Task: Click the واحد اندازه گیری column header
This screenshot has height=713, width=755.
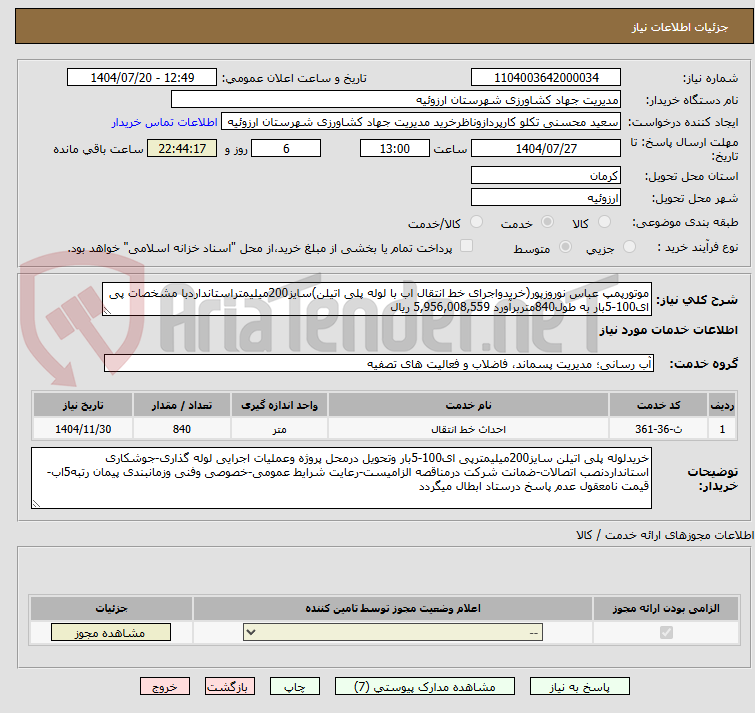Action: (279, 405)
